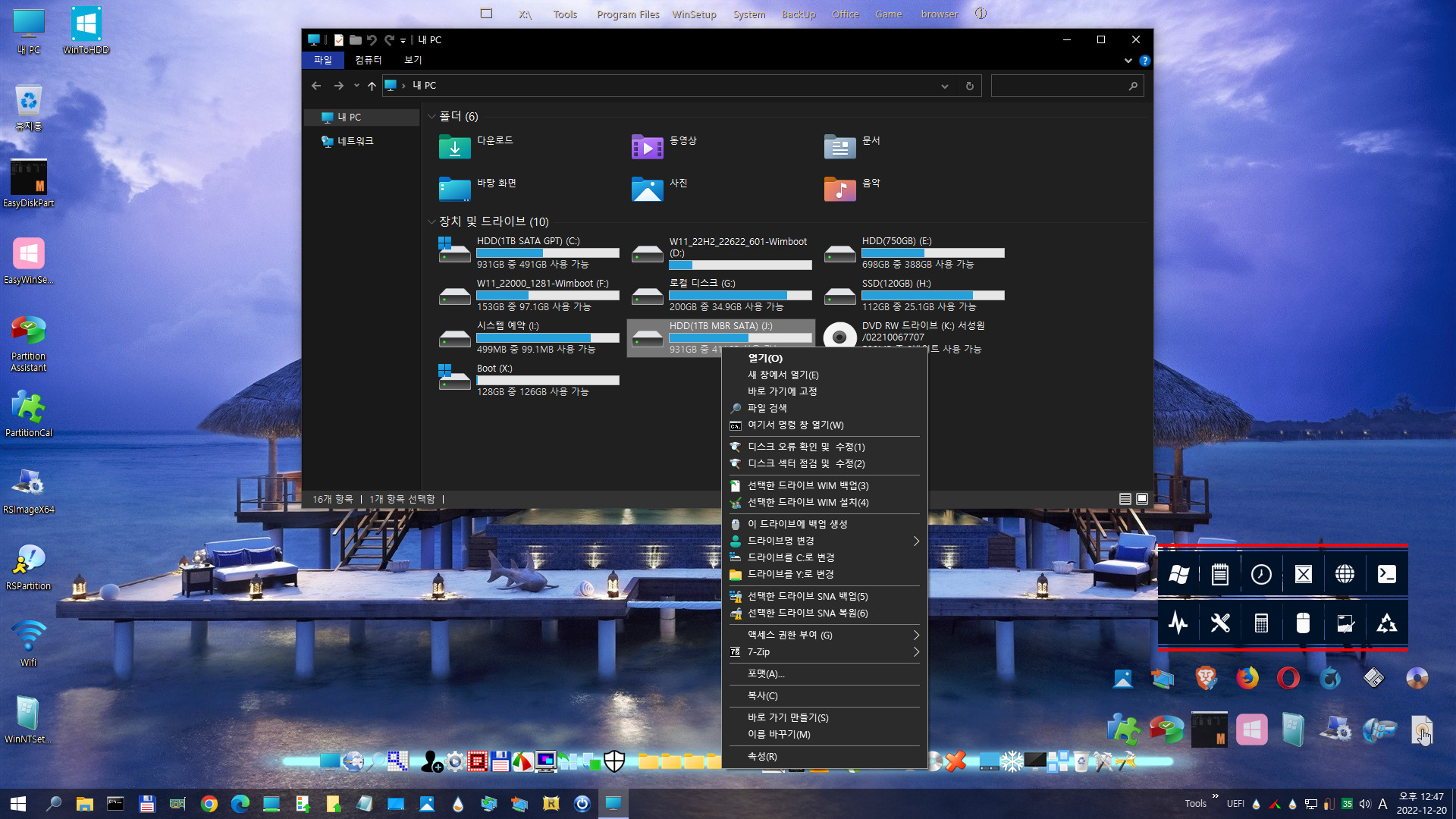
Task: Open the Partition Assistant desktop shortcut
Action: click(28, 344)
